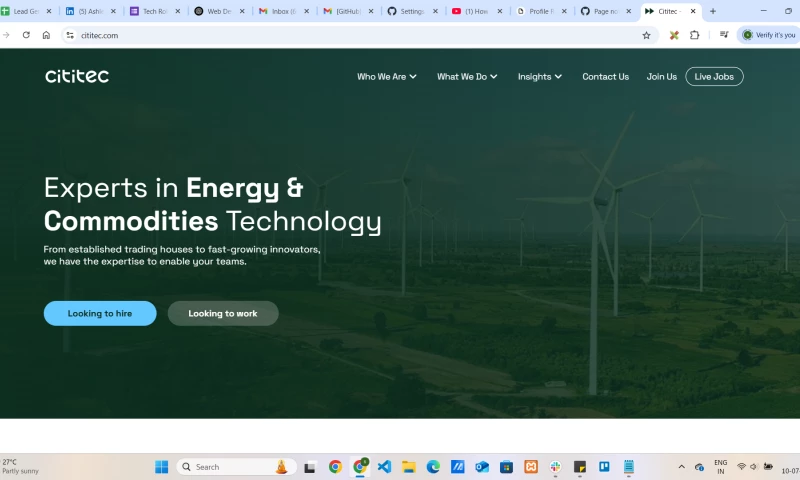Open Outlook from the taskbar
The width and height of the screenshot is (800, 480).
coord(482,467)
